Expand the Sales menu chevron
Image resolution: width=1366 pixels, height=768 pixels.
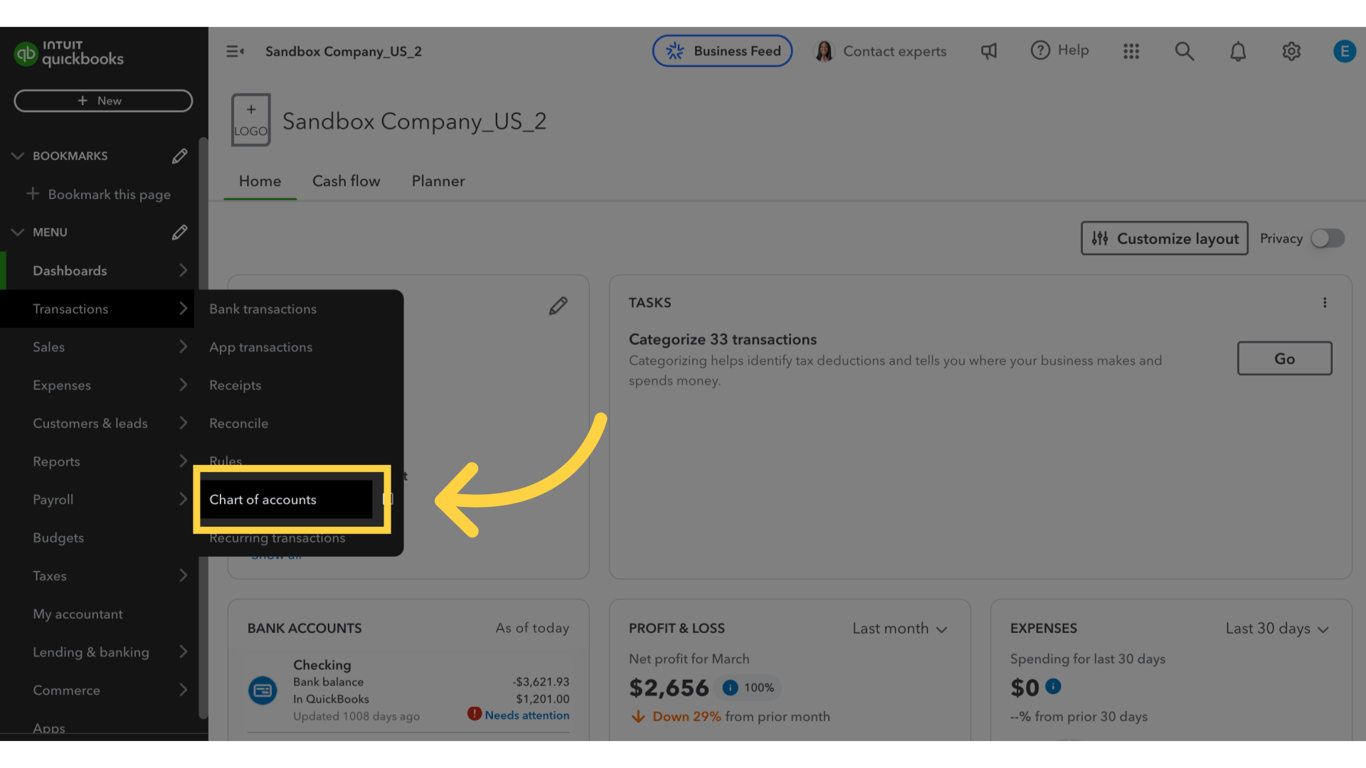point(184,347)
